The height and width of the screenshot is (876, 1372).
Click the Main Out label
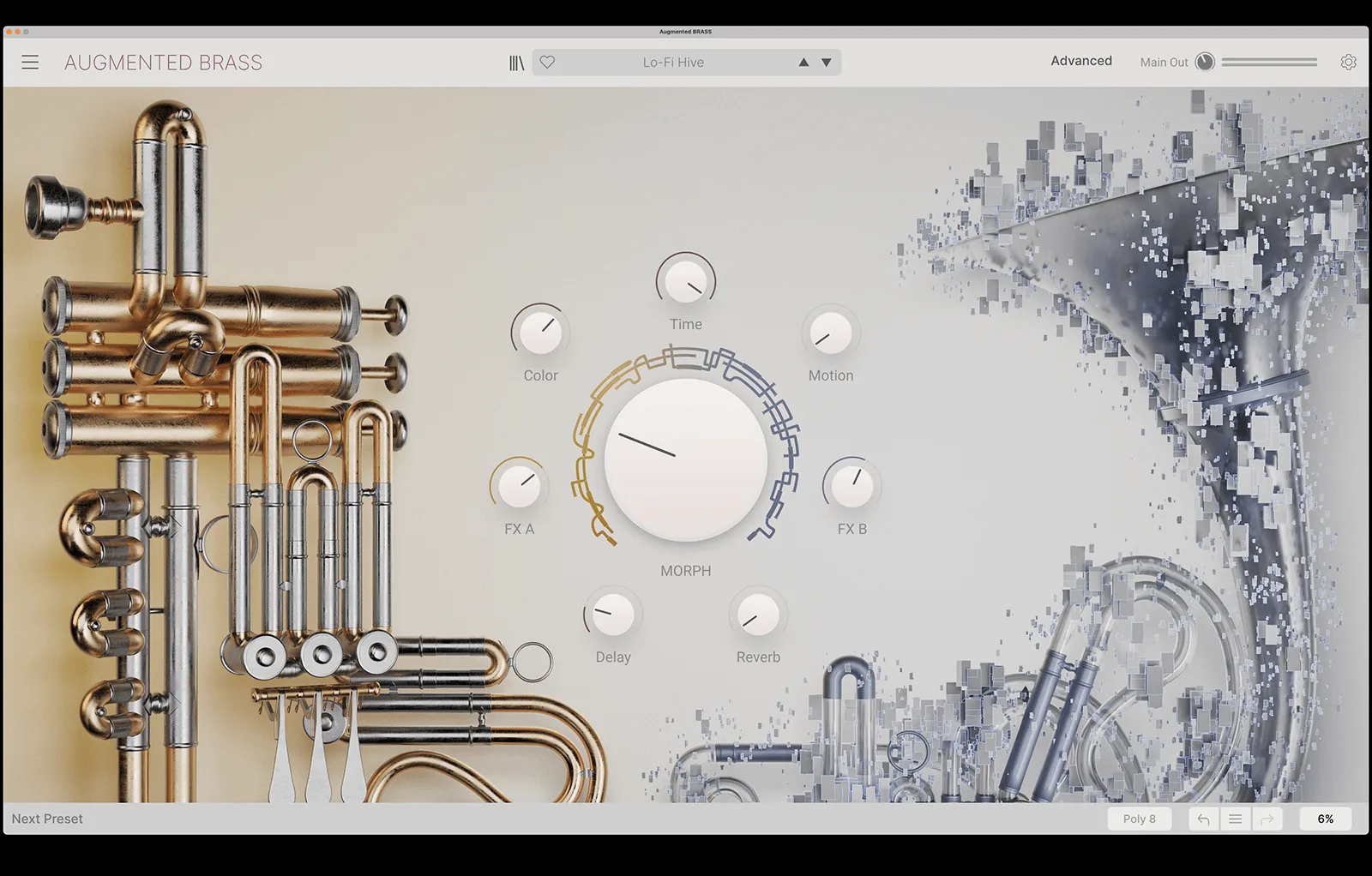[x=1164, y=62]
